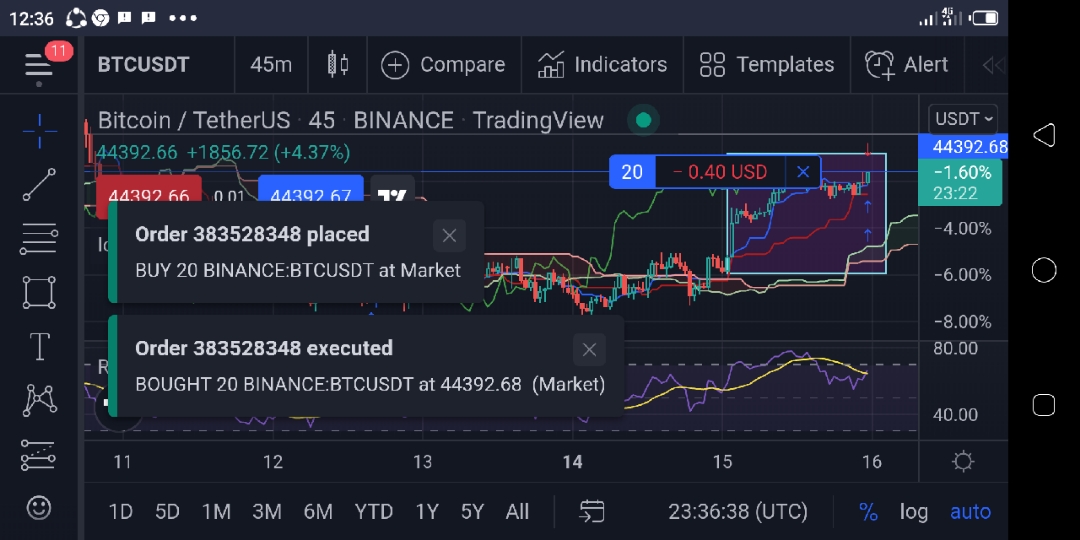Select the rectangle shape tool

(x=39, y=292)
